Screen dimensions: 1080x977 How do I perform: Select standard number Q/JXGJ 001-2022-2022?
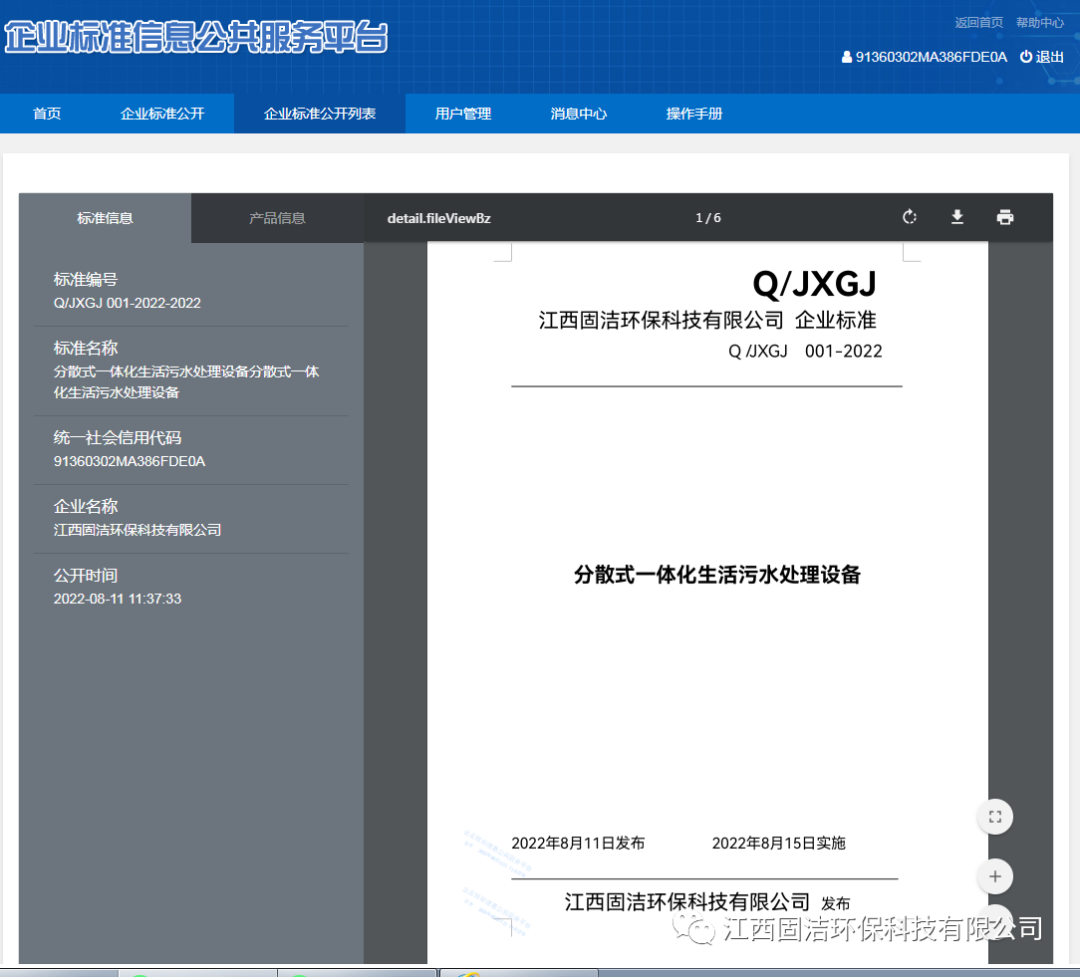coord(127,303)
